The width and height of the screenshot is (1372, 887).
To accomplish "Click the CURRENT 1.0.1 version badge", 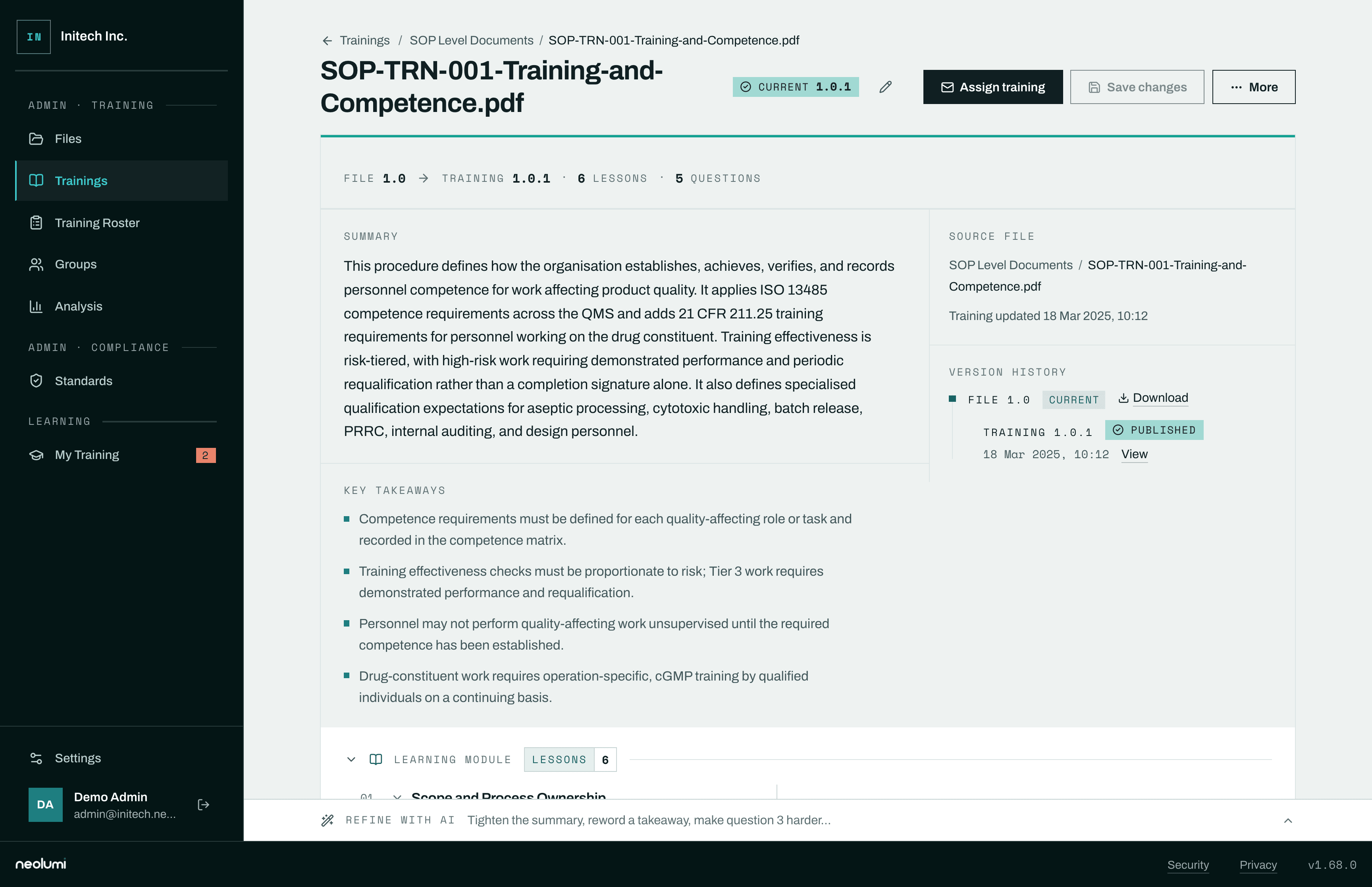I will click(x=796, y=87).
